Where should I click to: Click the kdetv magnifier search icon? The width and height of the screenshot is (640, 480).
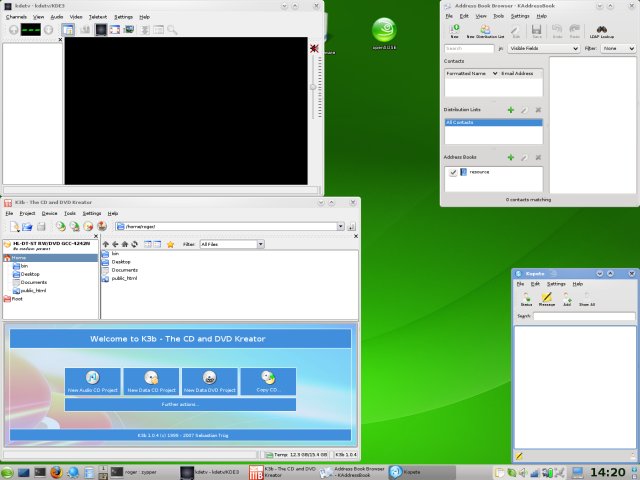(172, 30)
